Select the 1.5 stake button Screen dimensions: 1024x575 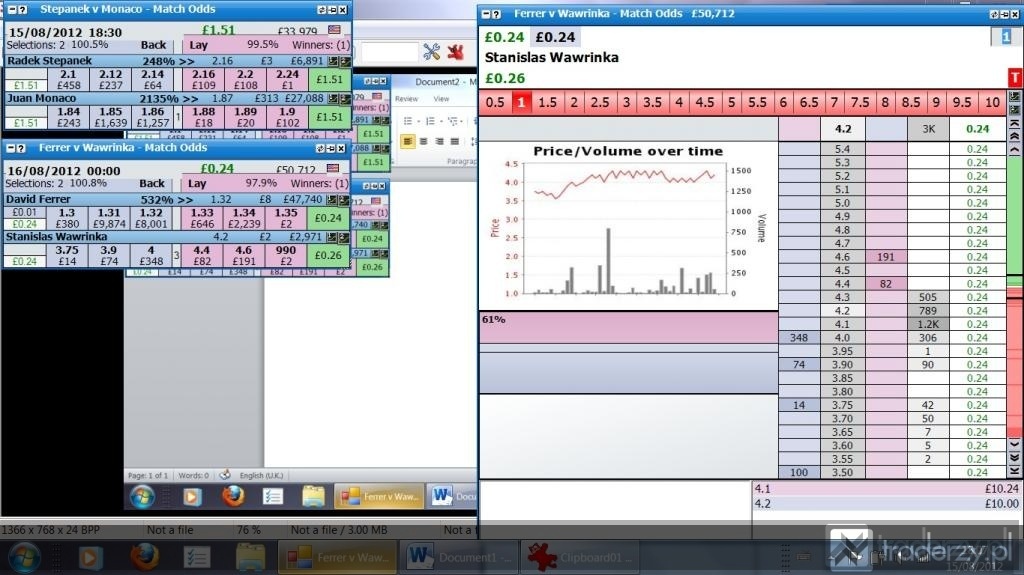[x=547, y=103]
